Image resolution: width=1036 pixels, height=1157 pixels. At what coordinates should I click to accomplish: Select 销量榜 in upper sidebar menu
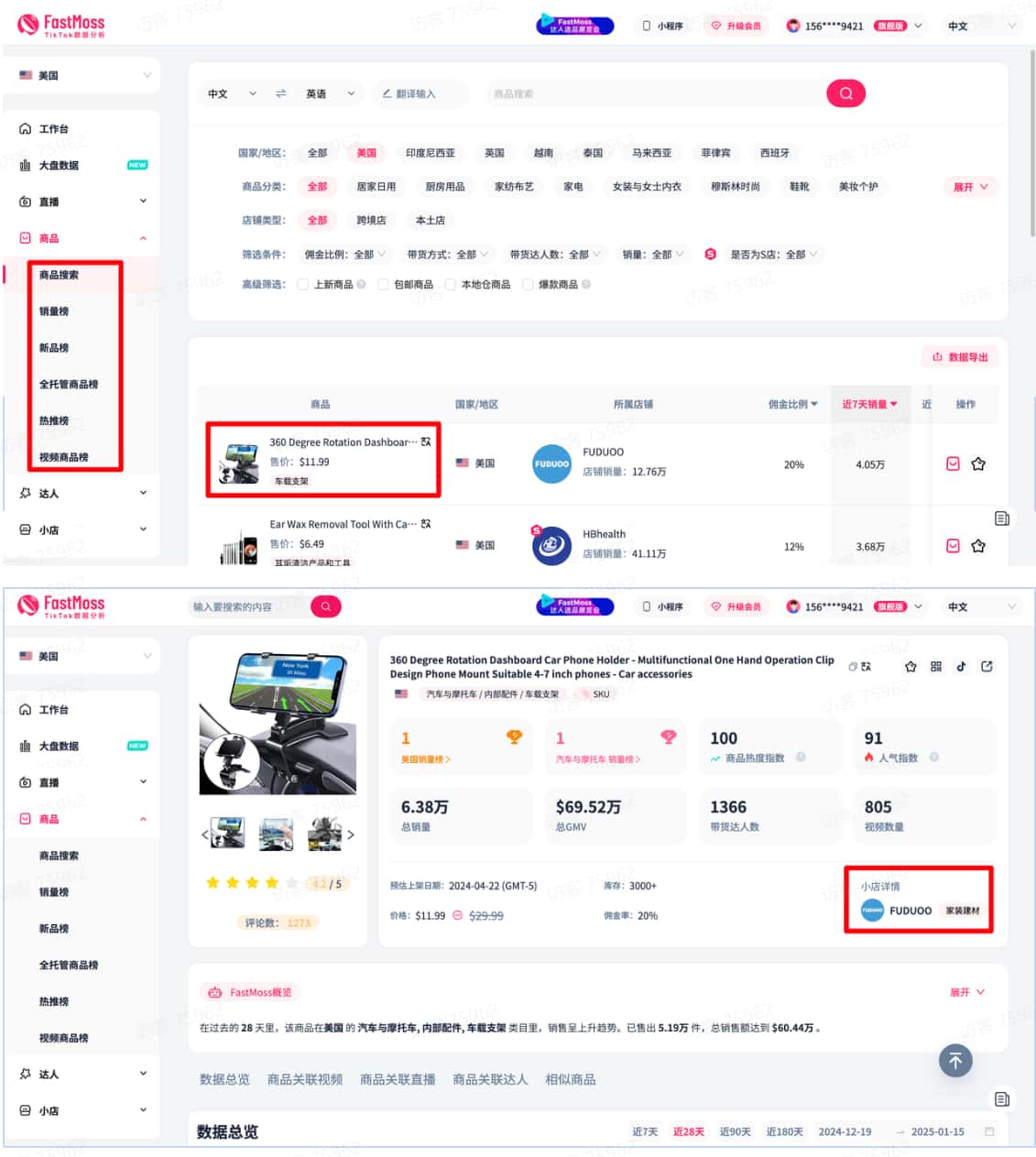(x=54, y=311)
